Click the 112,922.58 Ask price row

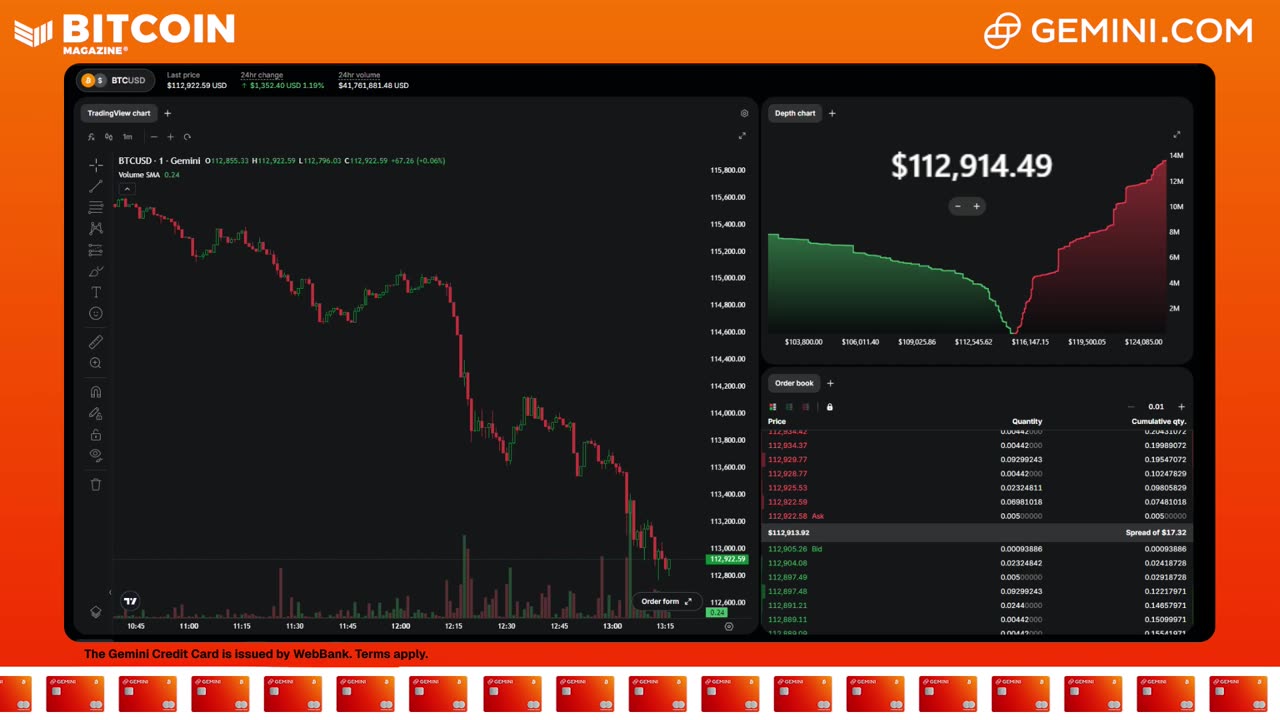point(976,516)
